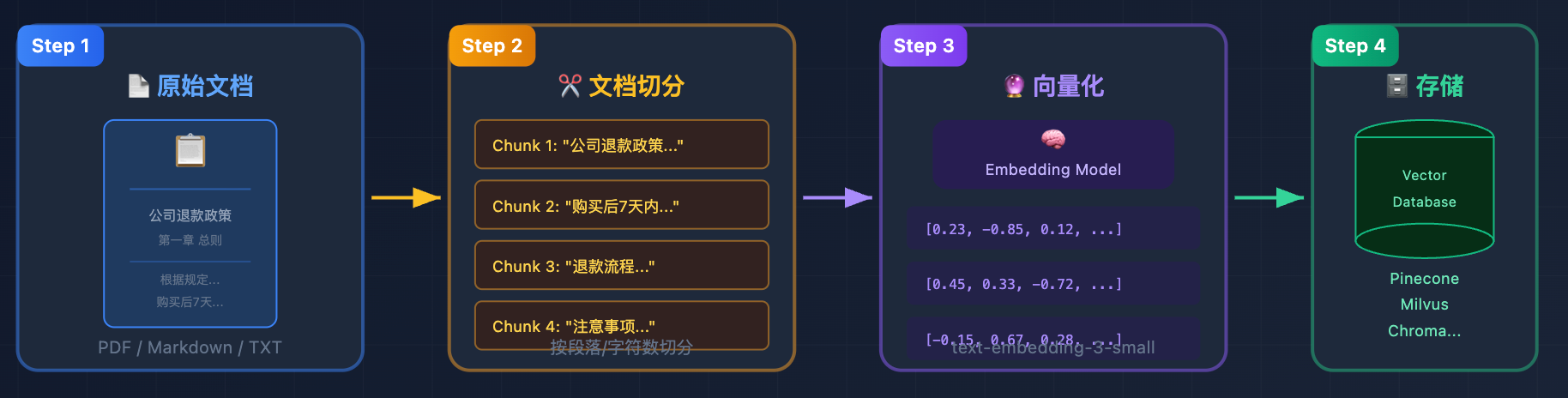
Task: Click the purple arrow after Step 2
Action: (837, 198)
